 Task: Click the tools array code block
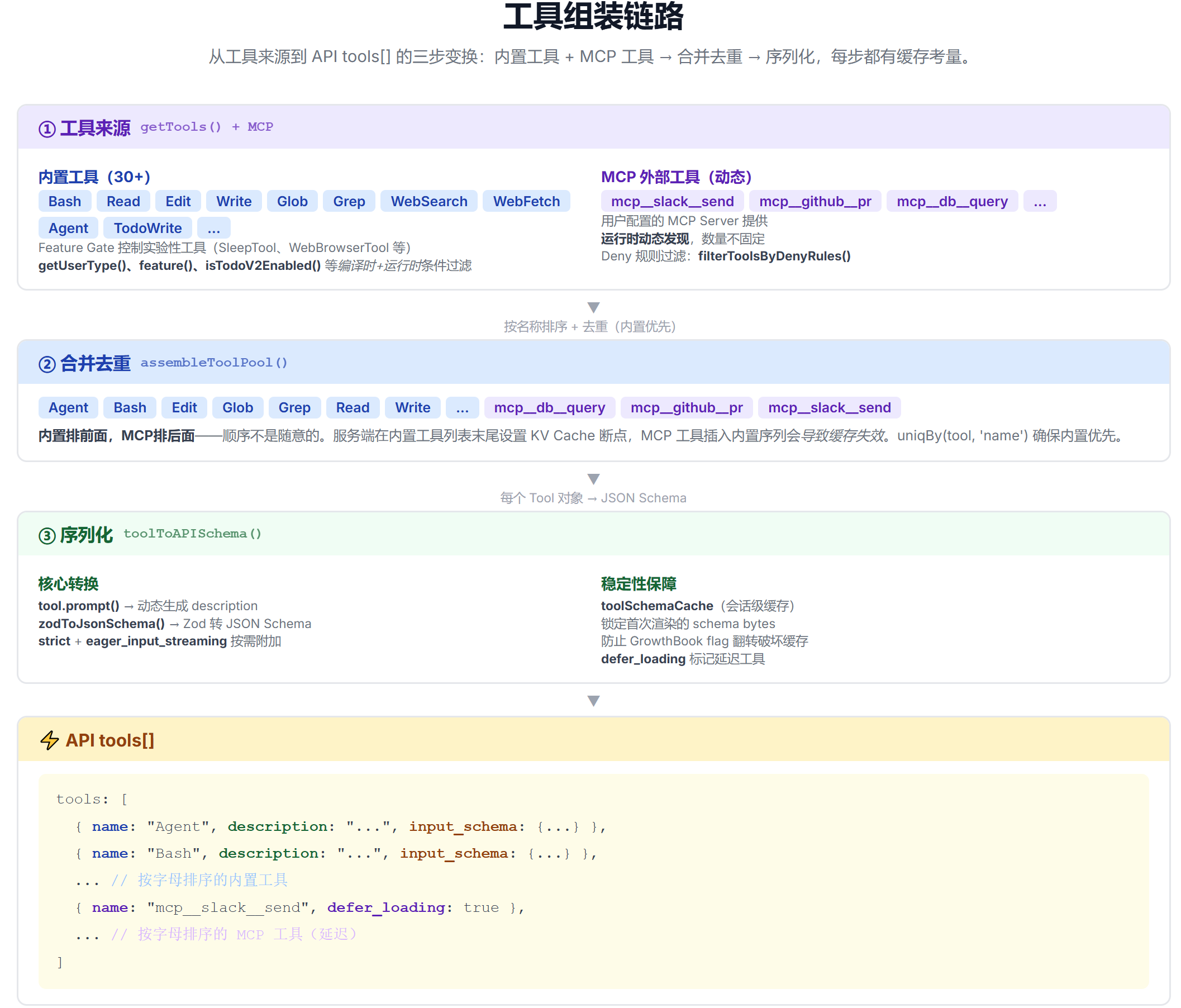593,880
